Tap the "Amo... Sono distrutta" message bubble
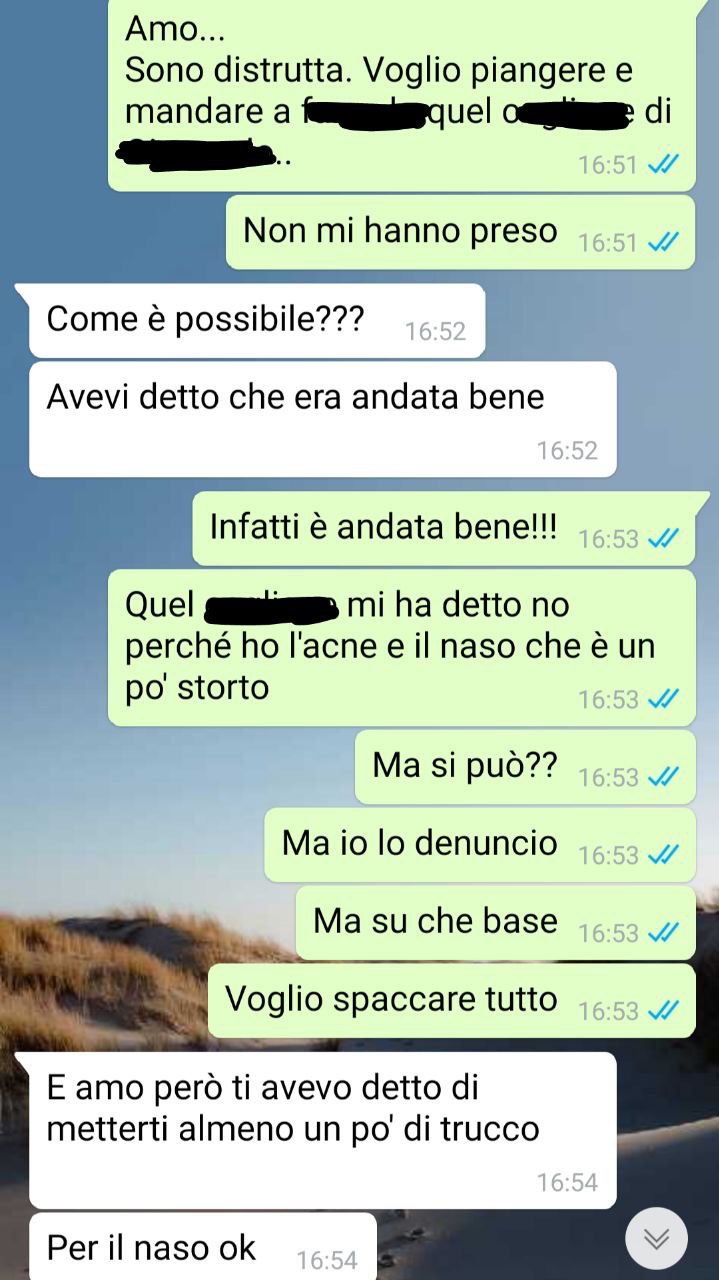719x1280 pixels. [401, 96]
